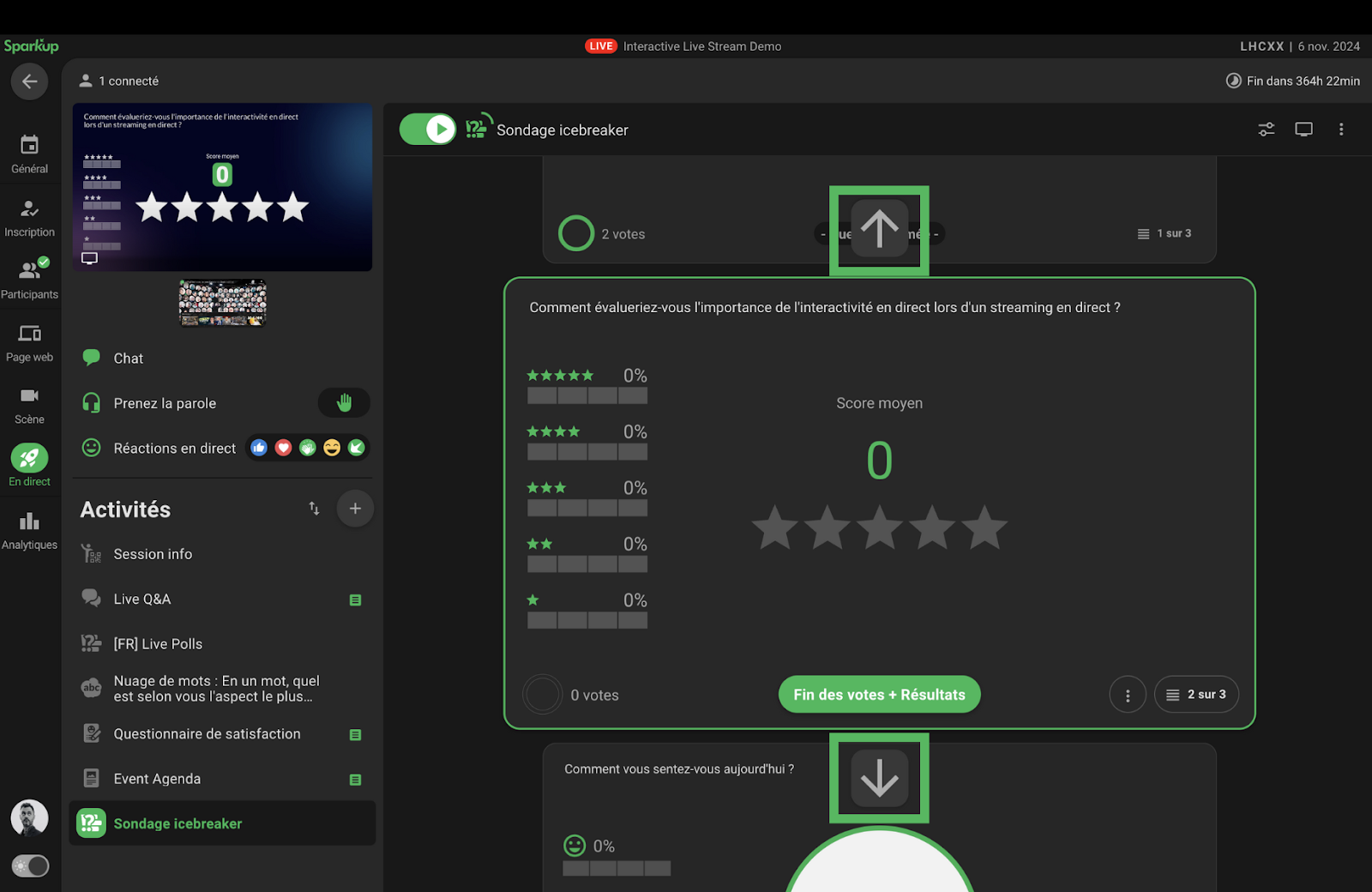Select Live Q&A activity
1372x892 pixels.
tap(142, 599)
